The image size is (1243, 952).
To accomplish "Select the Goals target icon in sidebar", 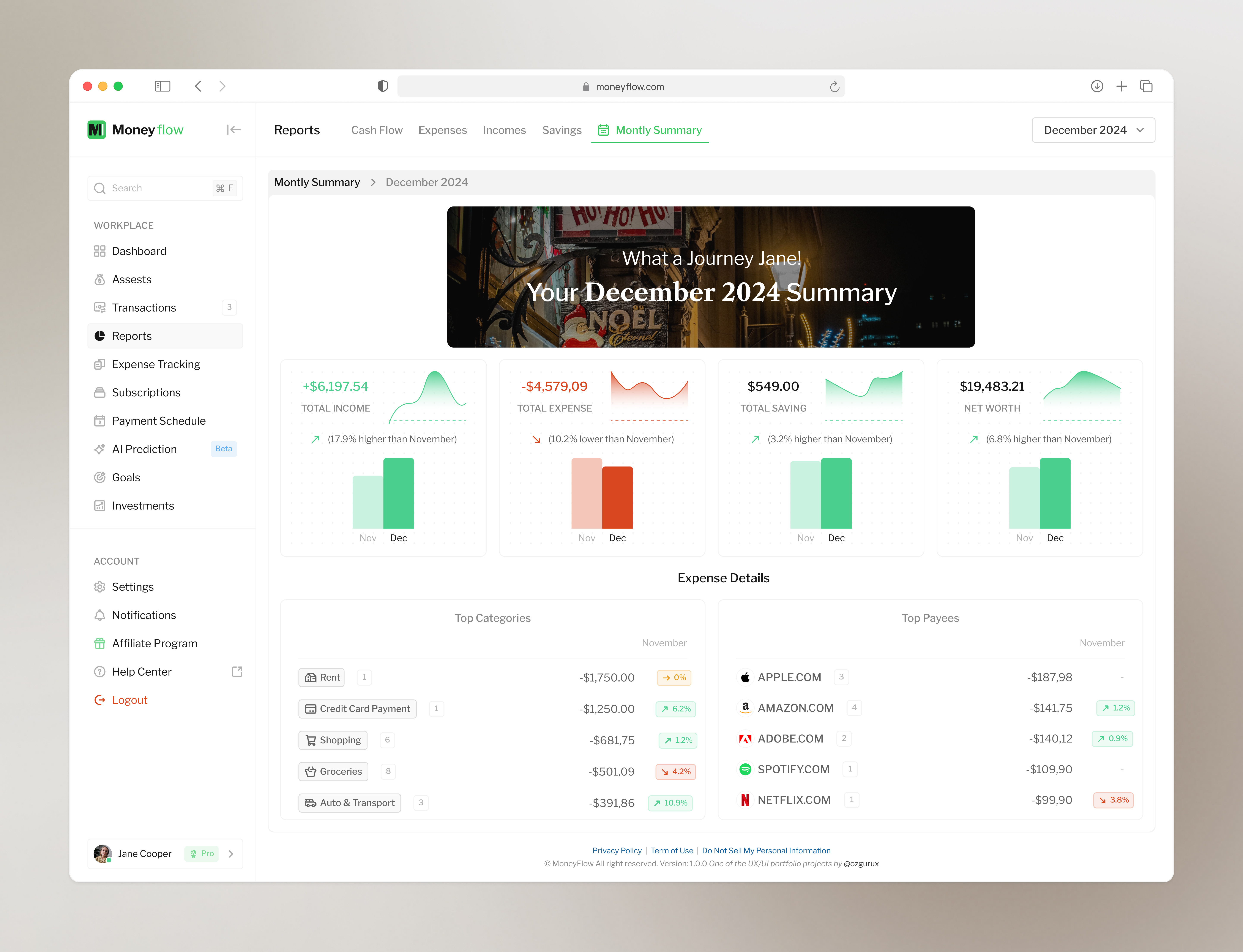I will pyautogui.click(x=100, y=477).
